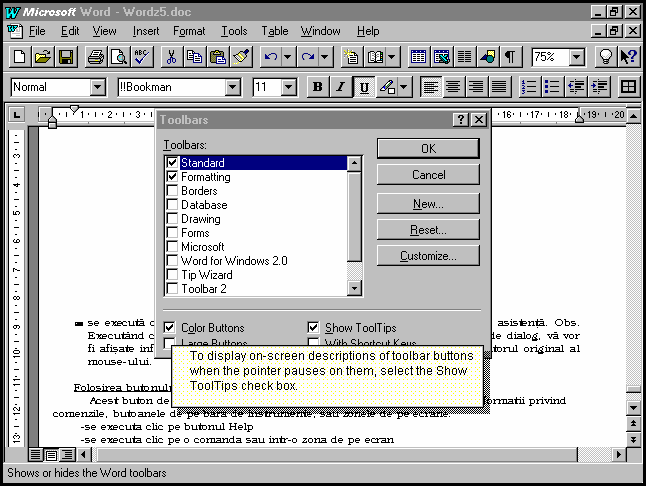Click the AutoFormat toolbar icon
The width and height of the screenshot is (646, 486).
[351, 57]
